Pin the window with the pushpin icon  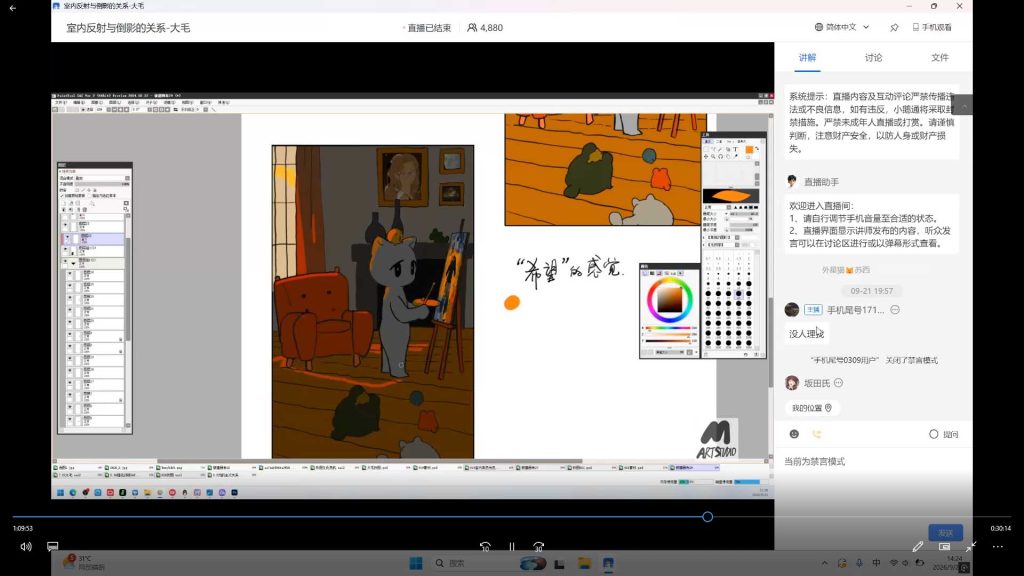(x=894, y=27)
